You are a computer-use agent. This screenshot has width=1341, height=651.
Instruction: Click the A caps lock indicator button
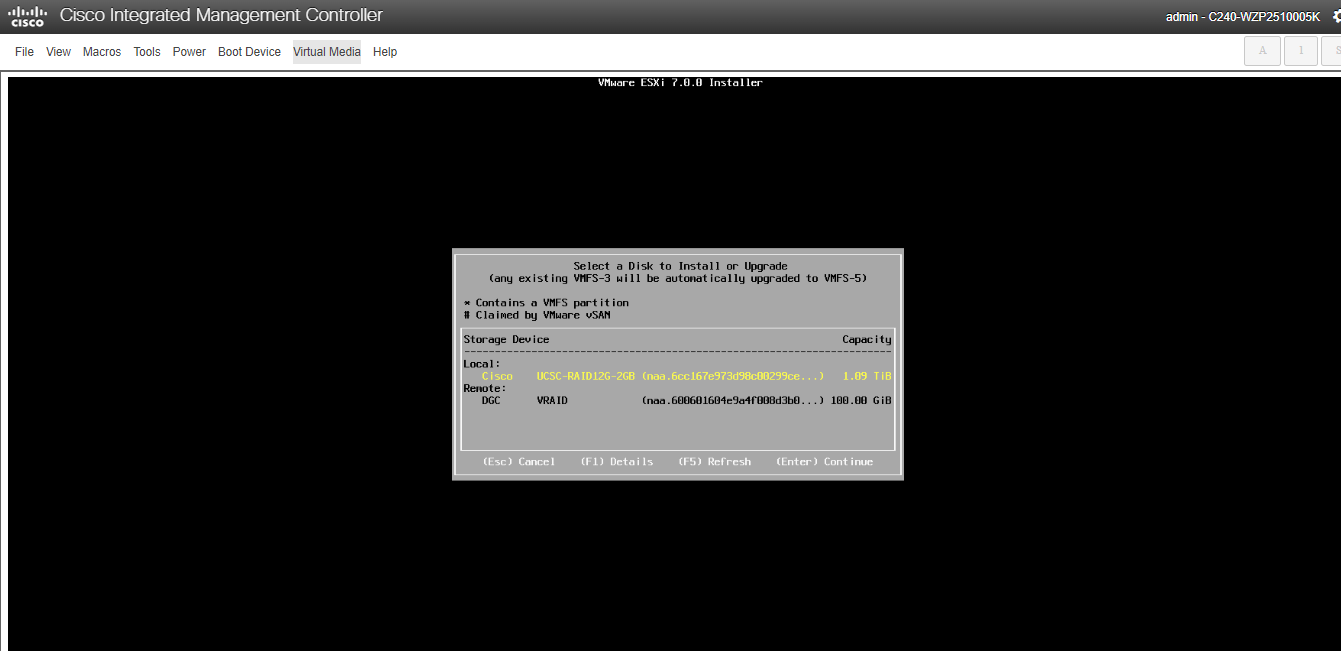[1262, 51]
